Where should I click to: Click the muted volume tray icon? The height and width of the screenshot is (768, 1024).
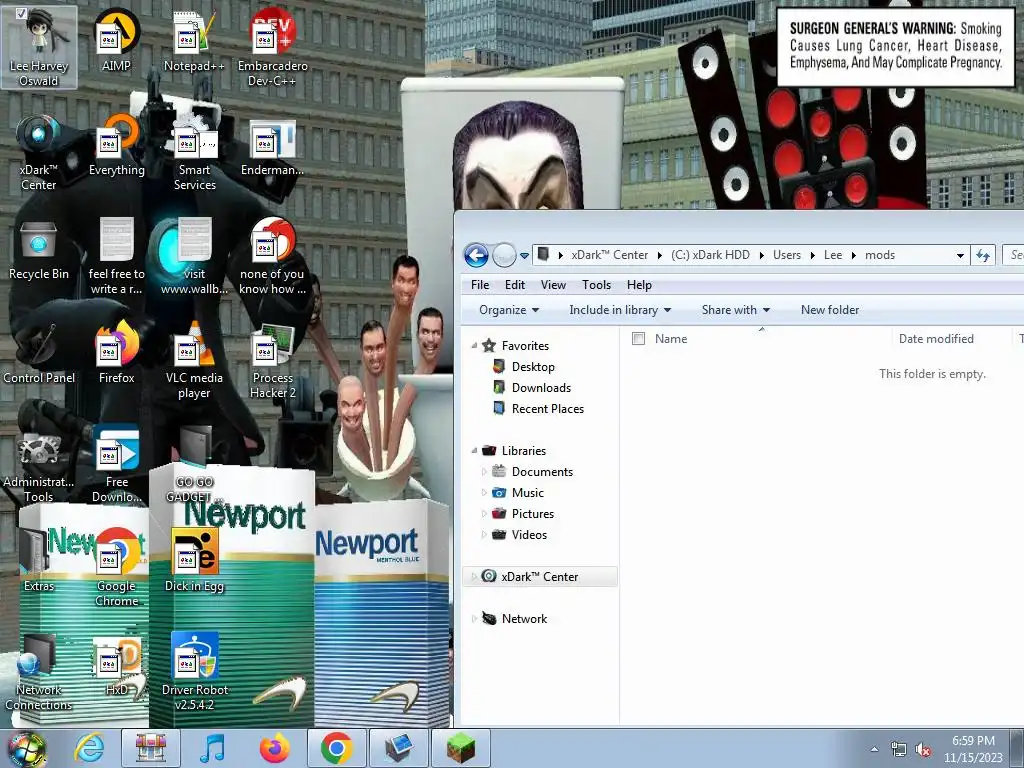click(x=923, y=750)
